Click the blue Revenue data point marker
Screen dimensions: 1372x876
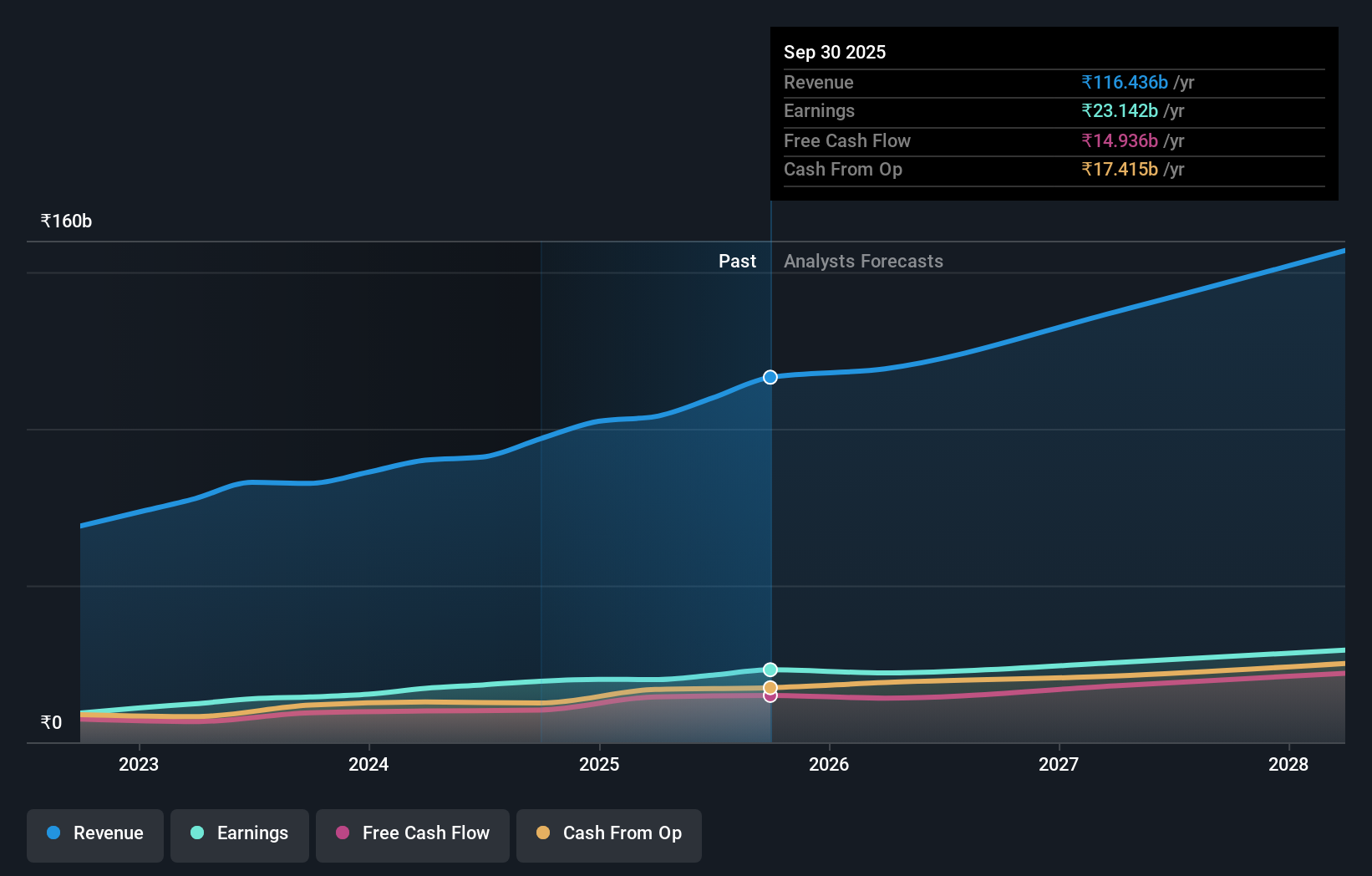pyautogui.click(x=770, y=377)
